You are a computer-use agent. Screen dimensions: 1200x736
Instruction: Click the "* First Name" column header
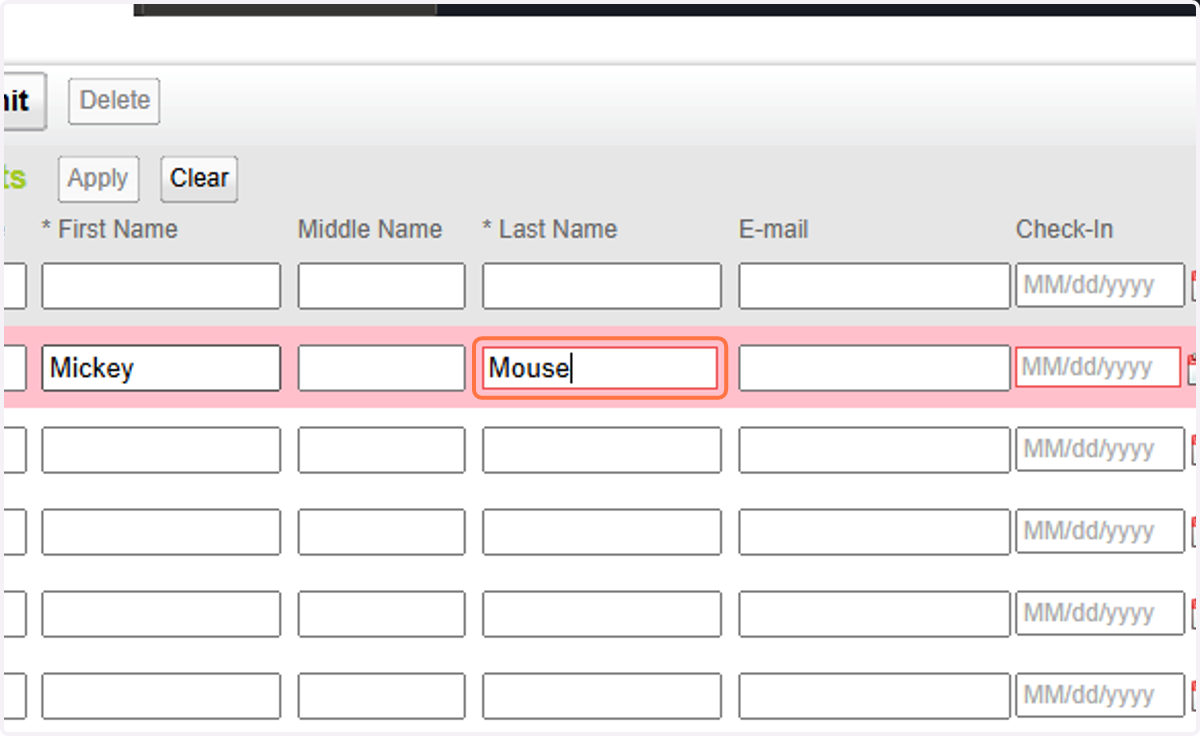pos(109,230)
